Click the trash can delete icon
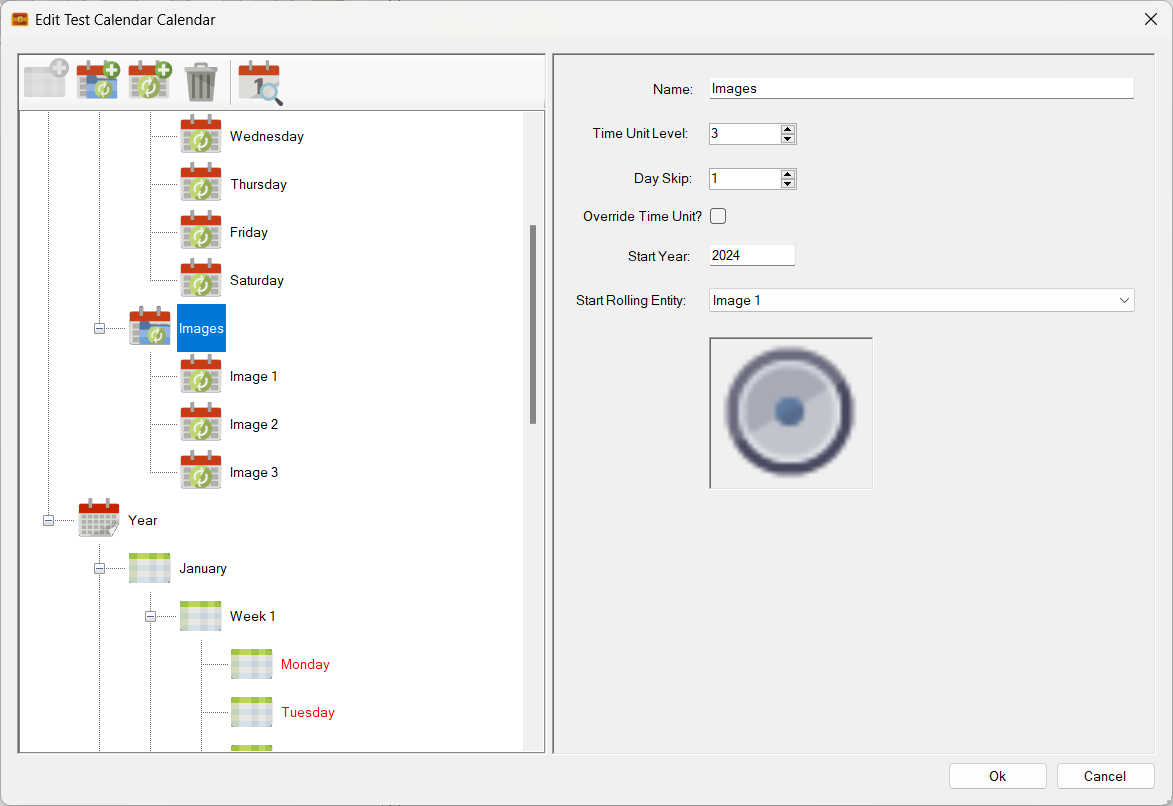This screenshot has width=1173, height=806. tap(201, 82)
